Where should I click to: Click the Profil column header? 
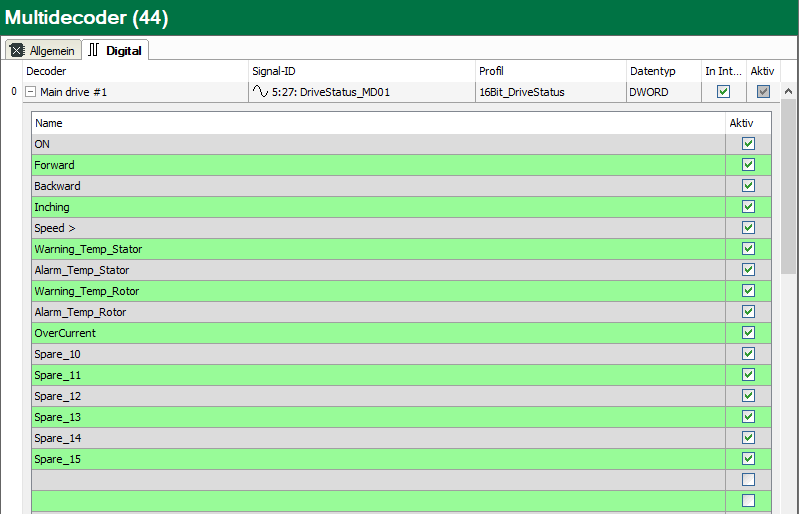pyautogui.click(x=551, y=71)
